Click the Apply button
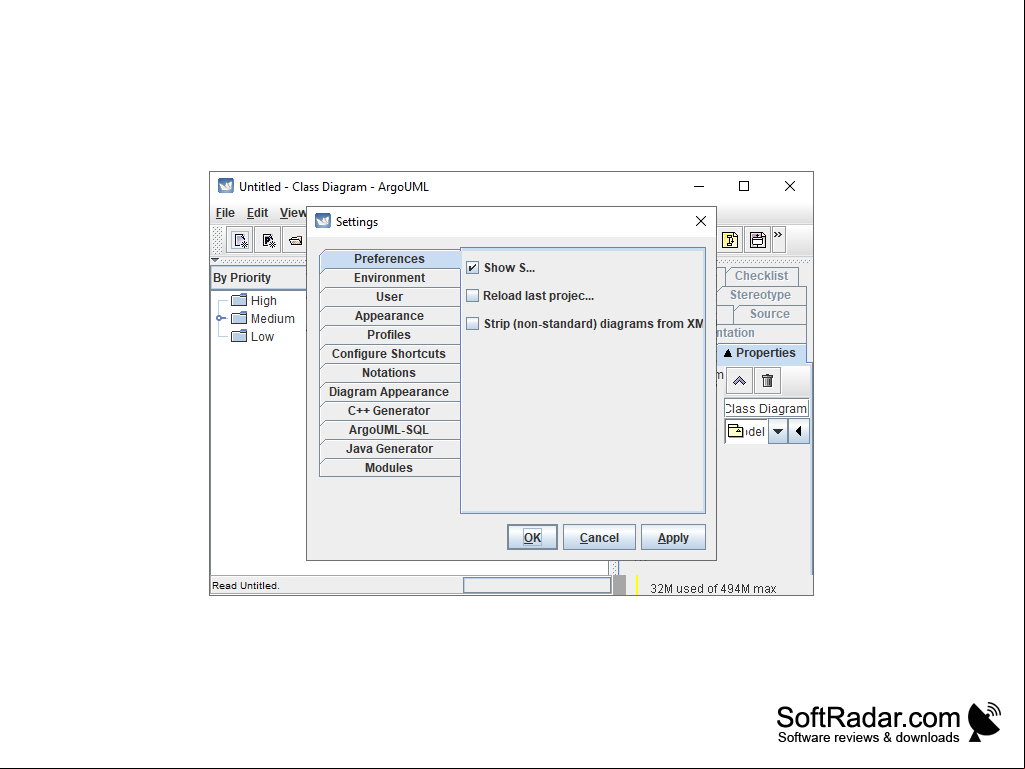Screen dimensions: 1025x769 point(673,538)
